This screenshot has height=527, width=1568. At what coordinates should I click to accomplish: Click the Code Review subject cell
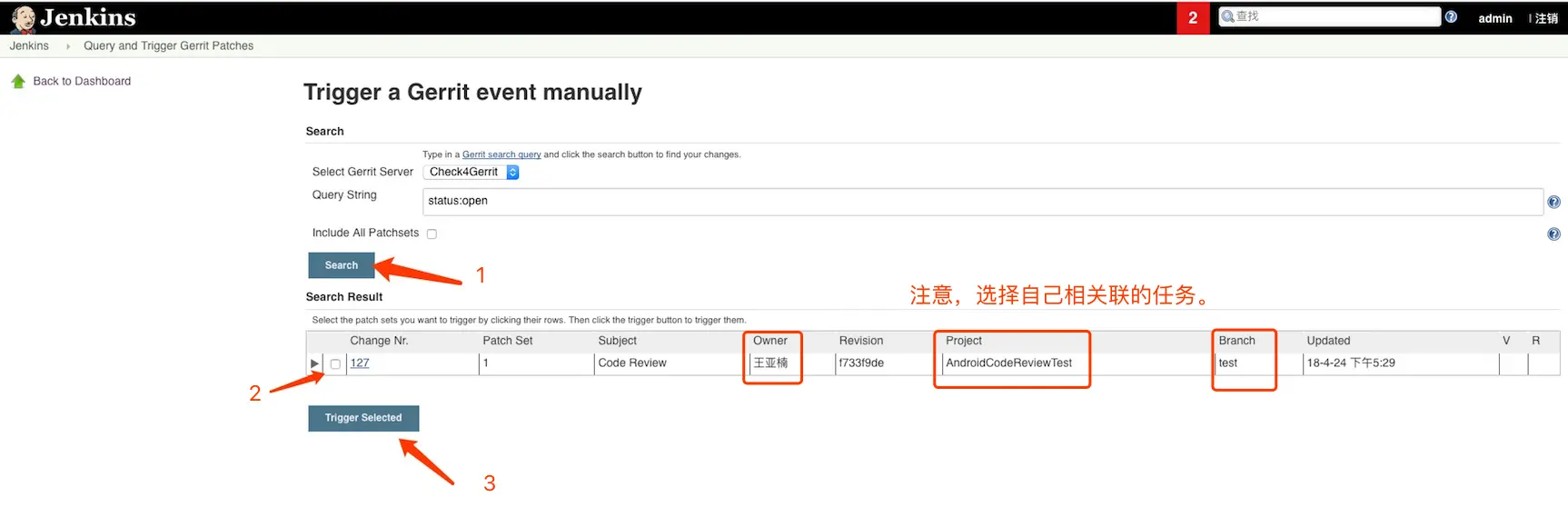(x=632, y=363)
